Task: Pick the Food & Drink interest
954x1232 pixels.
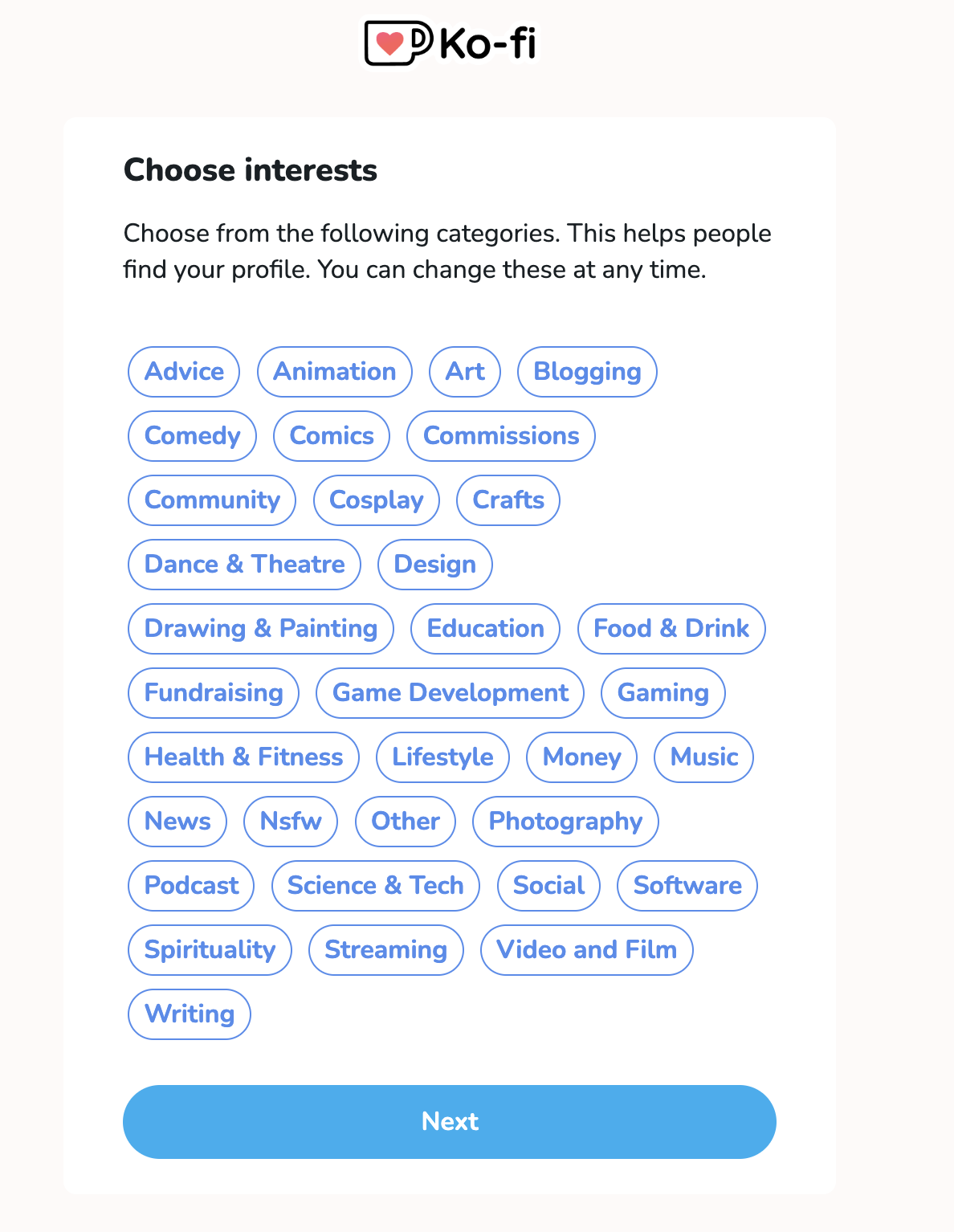Action: coord(671,628)
